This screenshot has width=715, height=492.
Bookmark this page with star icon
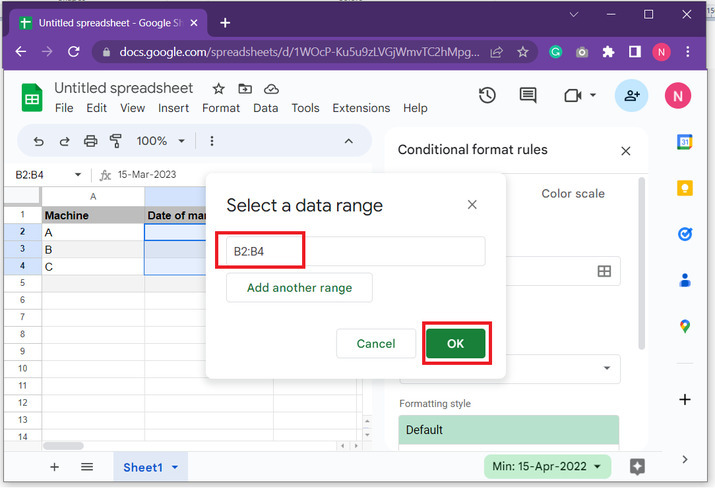click(523, 52)
